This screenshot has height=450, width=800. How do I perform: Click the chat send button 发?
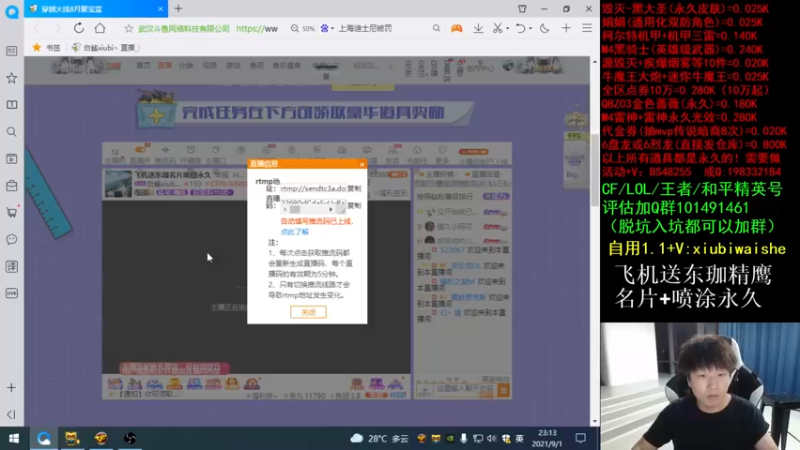pos(503,390)
